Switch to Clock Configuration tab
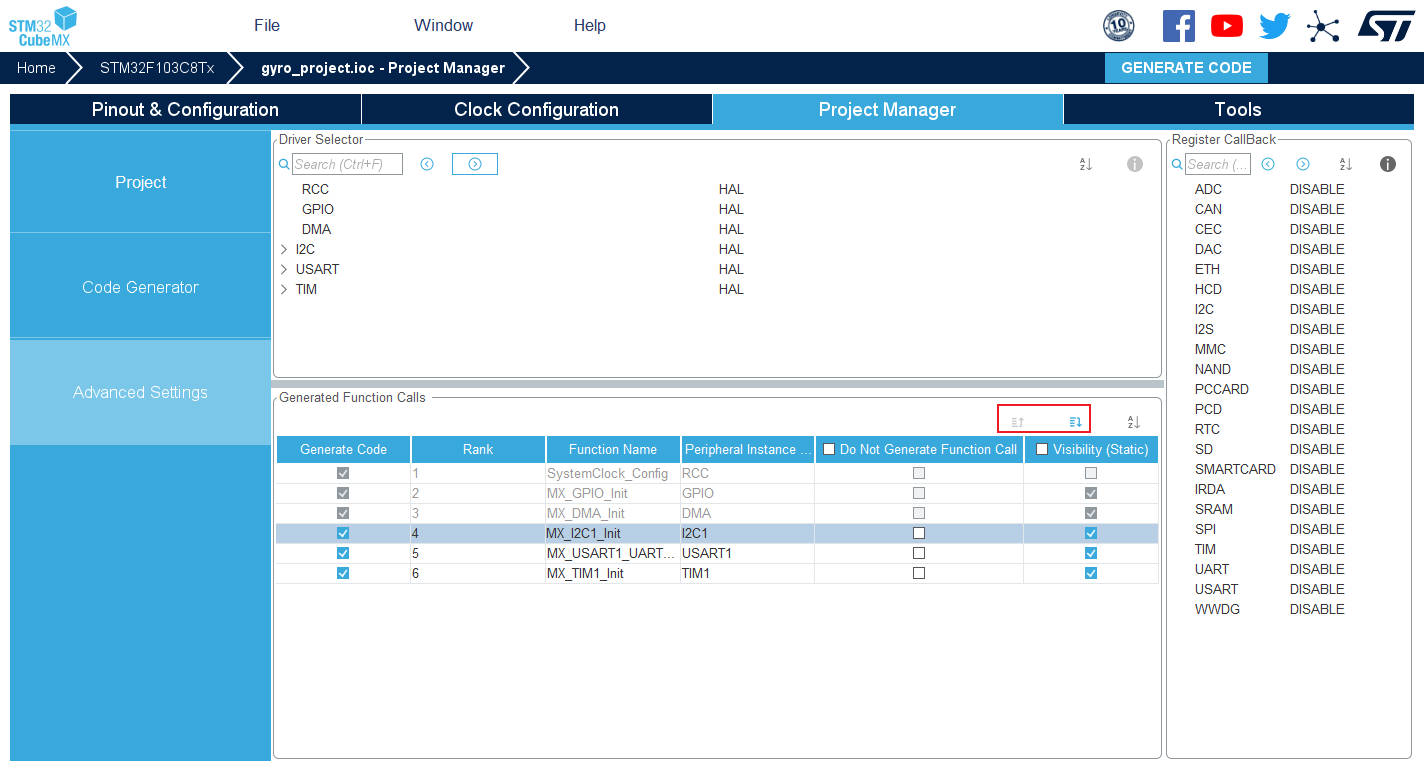This screenshot has height=771, width=1424. pos(537,109)
